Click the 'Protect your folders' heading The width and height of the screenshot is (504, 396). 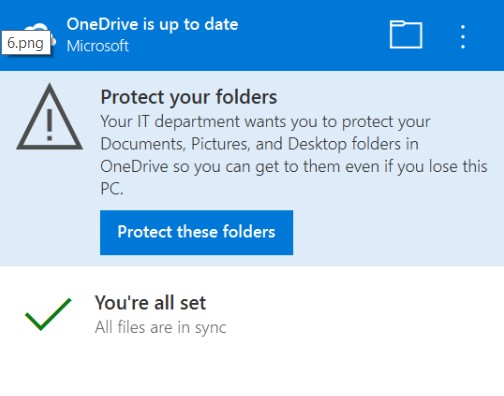click(189, 97)
